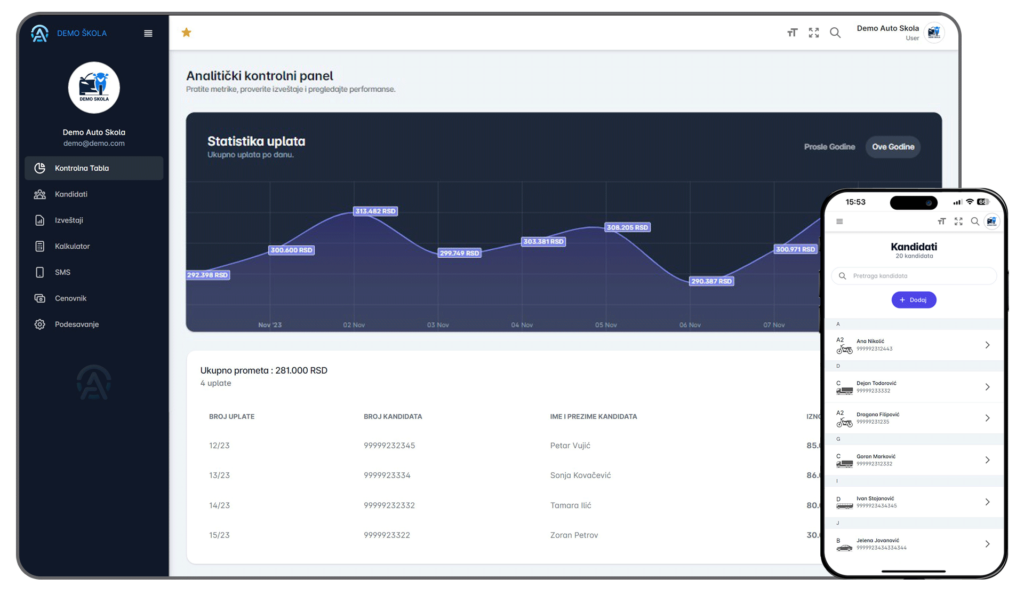
Task: Expand Dejan Todorović candidate row chevron
Action: (x=987, y=387)
